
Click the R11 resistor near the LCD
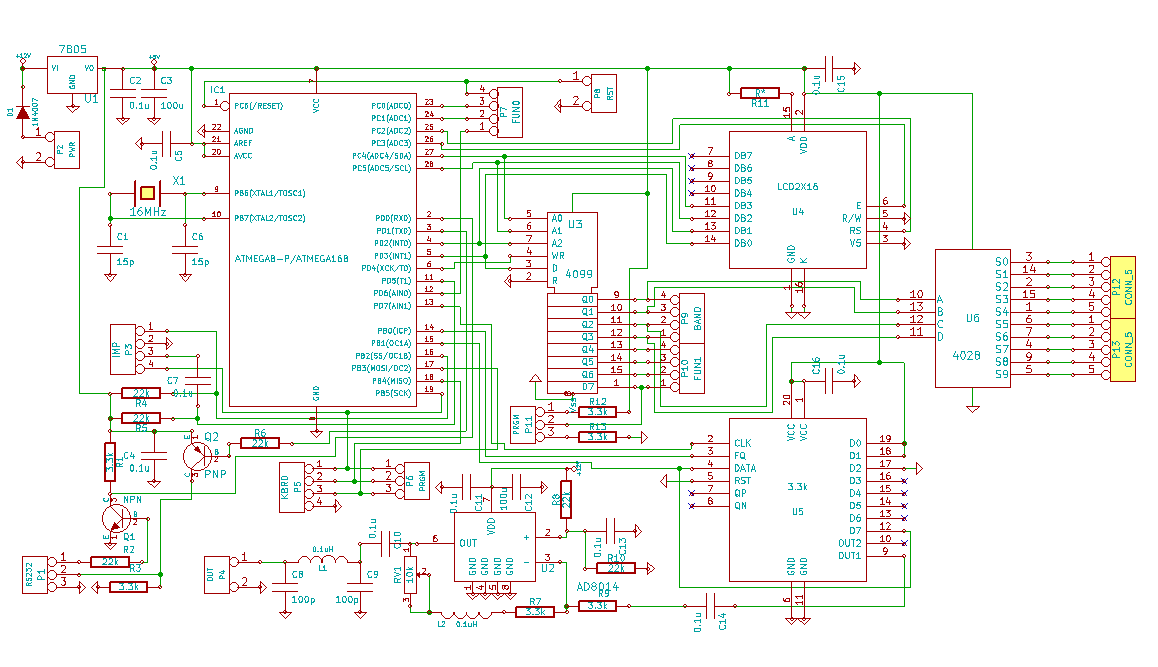760,93
